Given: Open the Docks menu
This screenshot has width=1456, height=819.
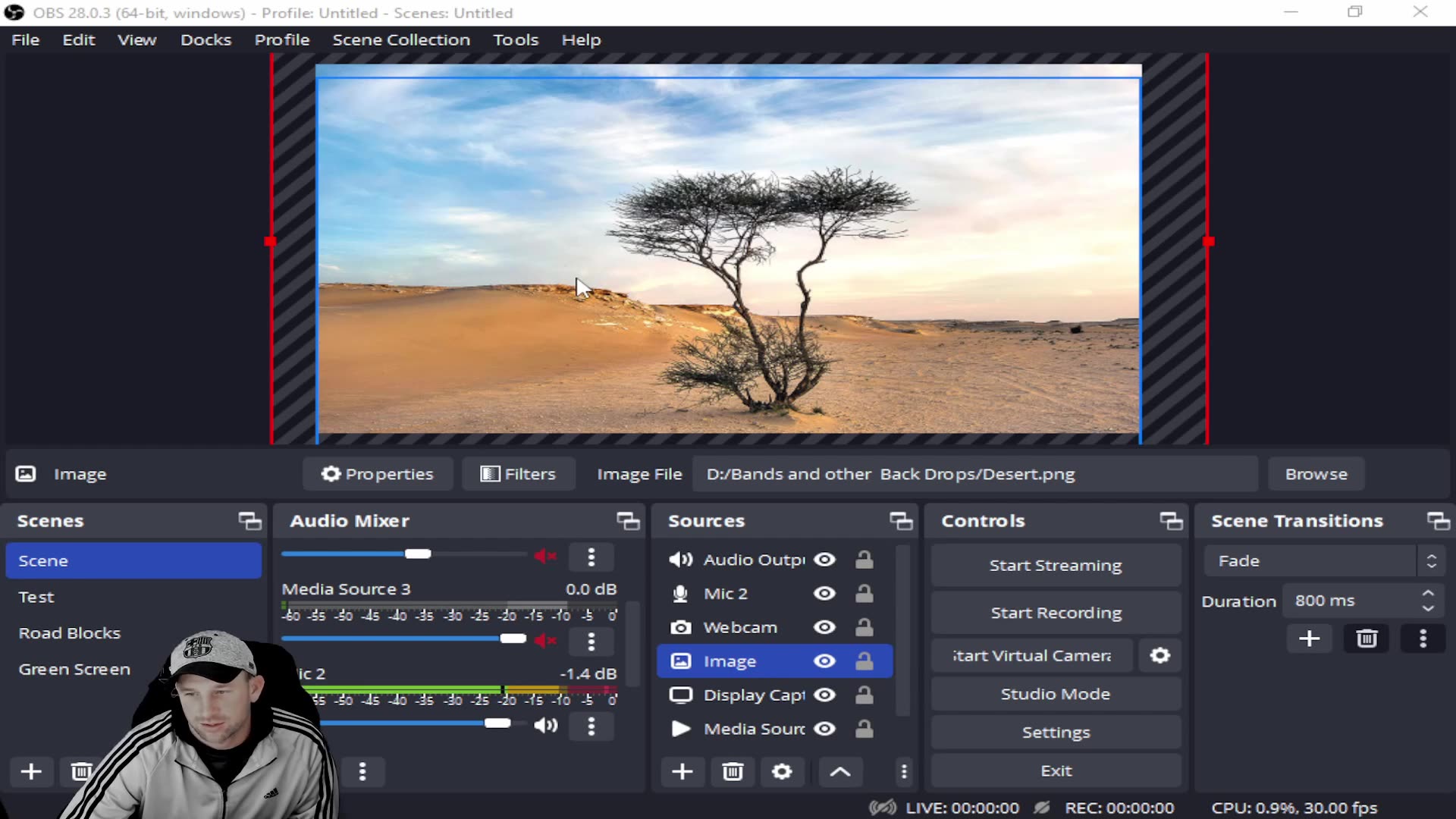Looking at the screenshot, I should (206, 39).
